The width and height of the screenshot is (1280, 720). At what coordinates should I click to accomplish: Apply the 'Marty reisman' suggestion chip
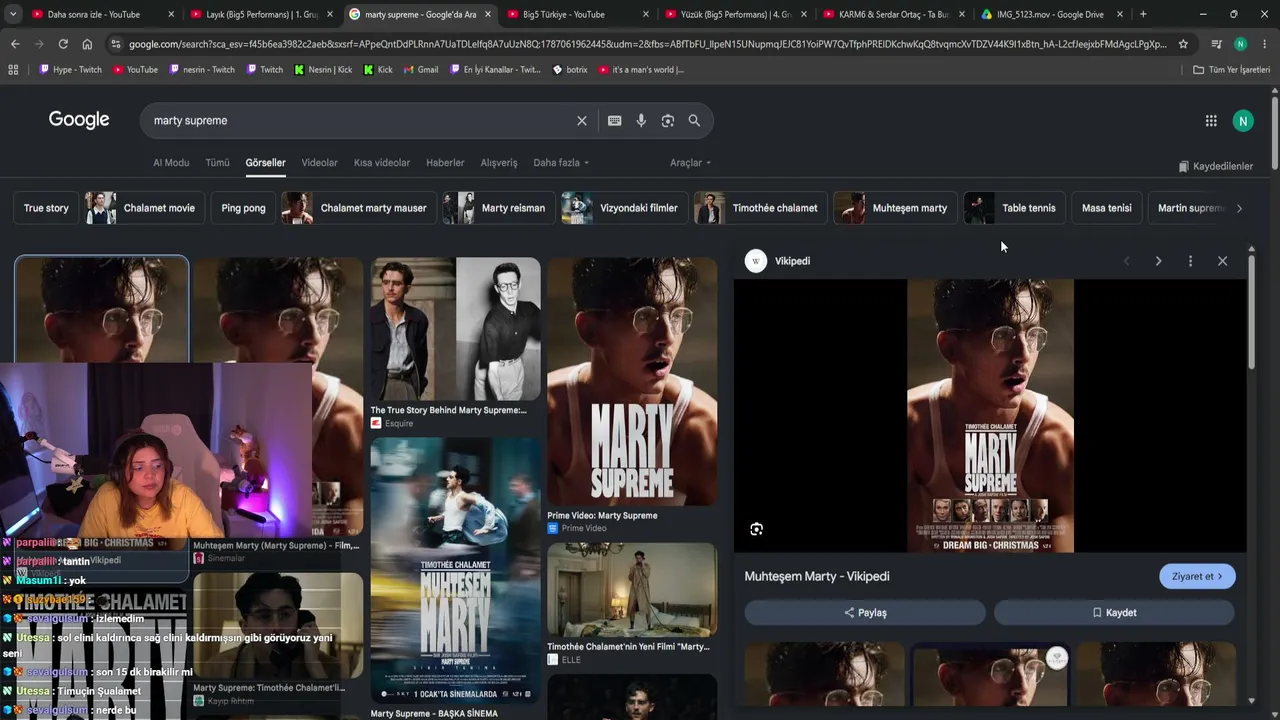pyautogui.click(x=499, y=208)
